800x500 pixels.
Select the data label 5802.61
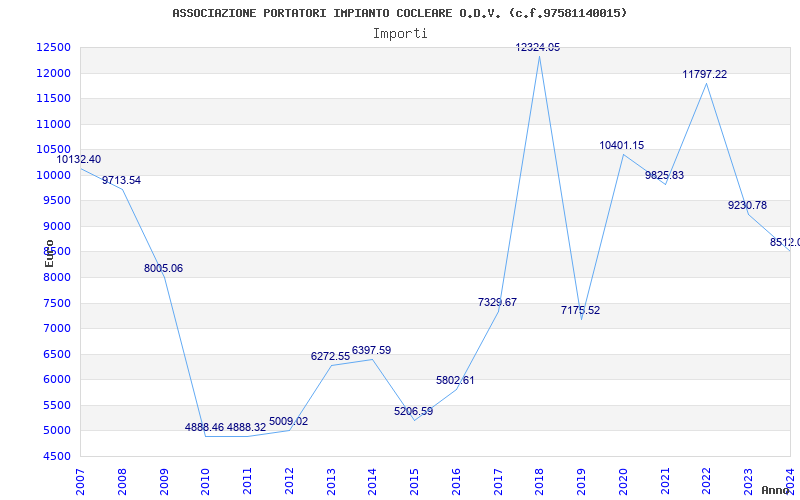click(455, 380)
